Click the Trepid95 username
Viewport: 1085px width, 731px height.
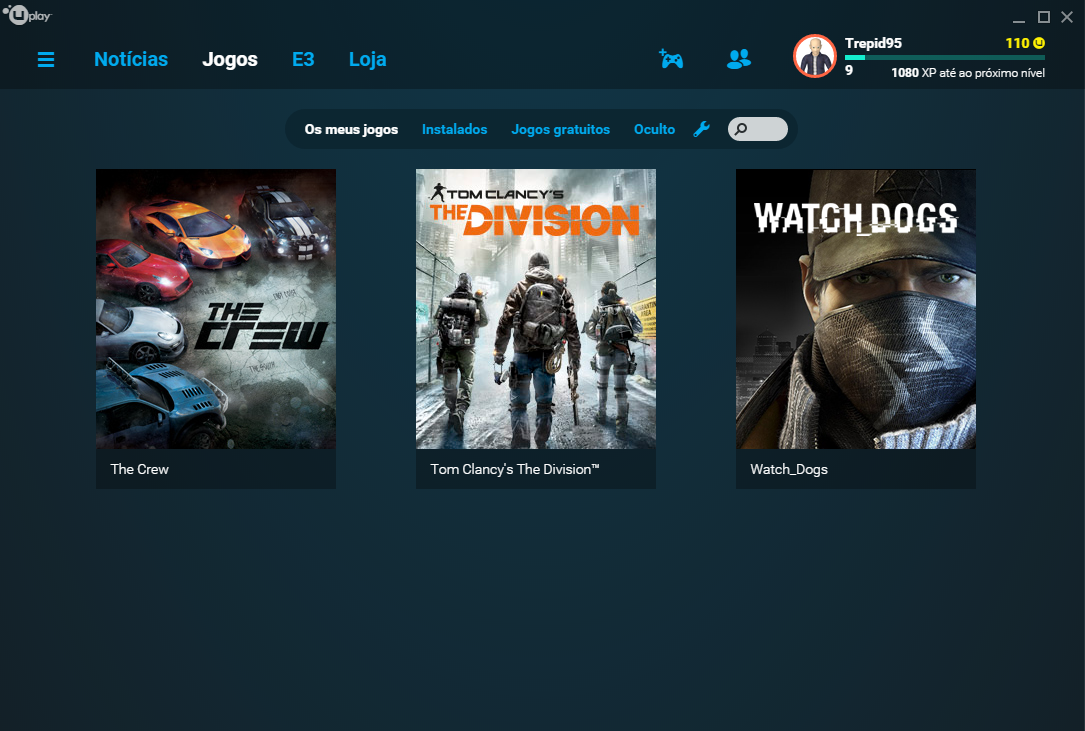click(x=873, y=43)
